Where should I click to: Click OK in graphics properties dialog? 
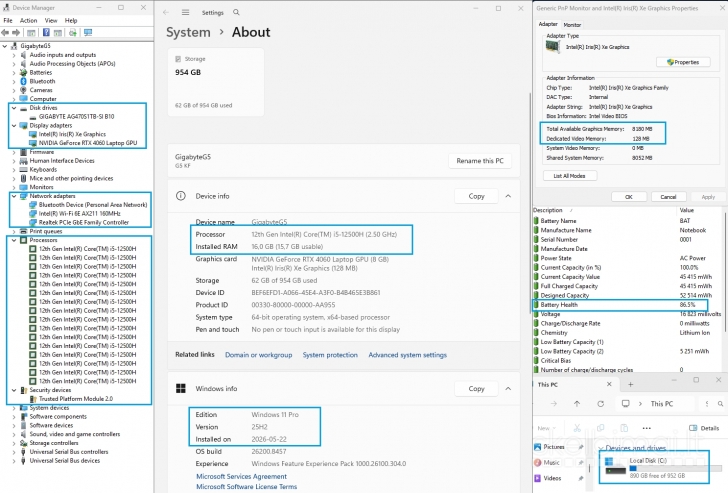(629, 197)
